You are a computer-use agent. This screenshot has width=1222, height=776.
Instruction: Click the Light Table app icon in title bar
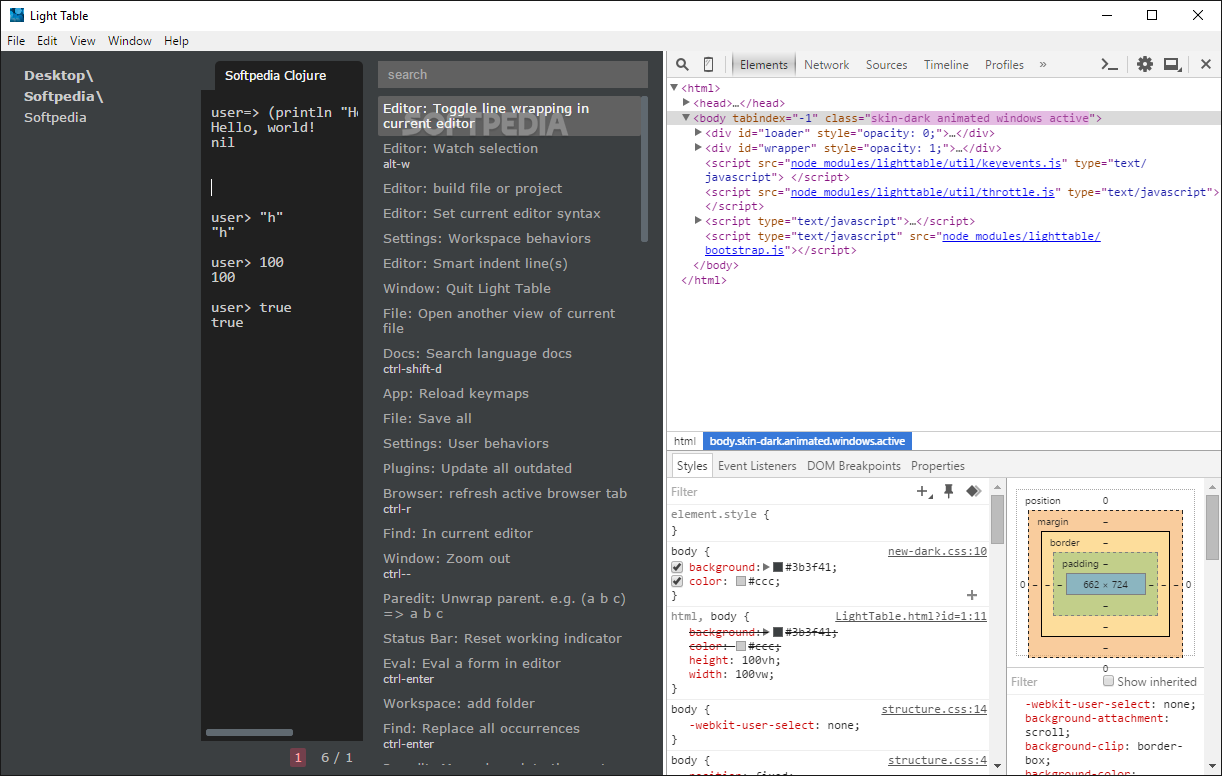[16, 15]
